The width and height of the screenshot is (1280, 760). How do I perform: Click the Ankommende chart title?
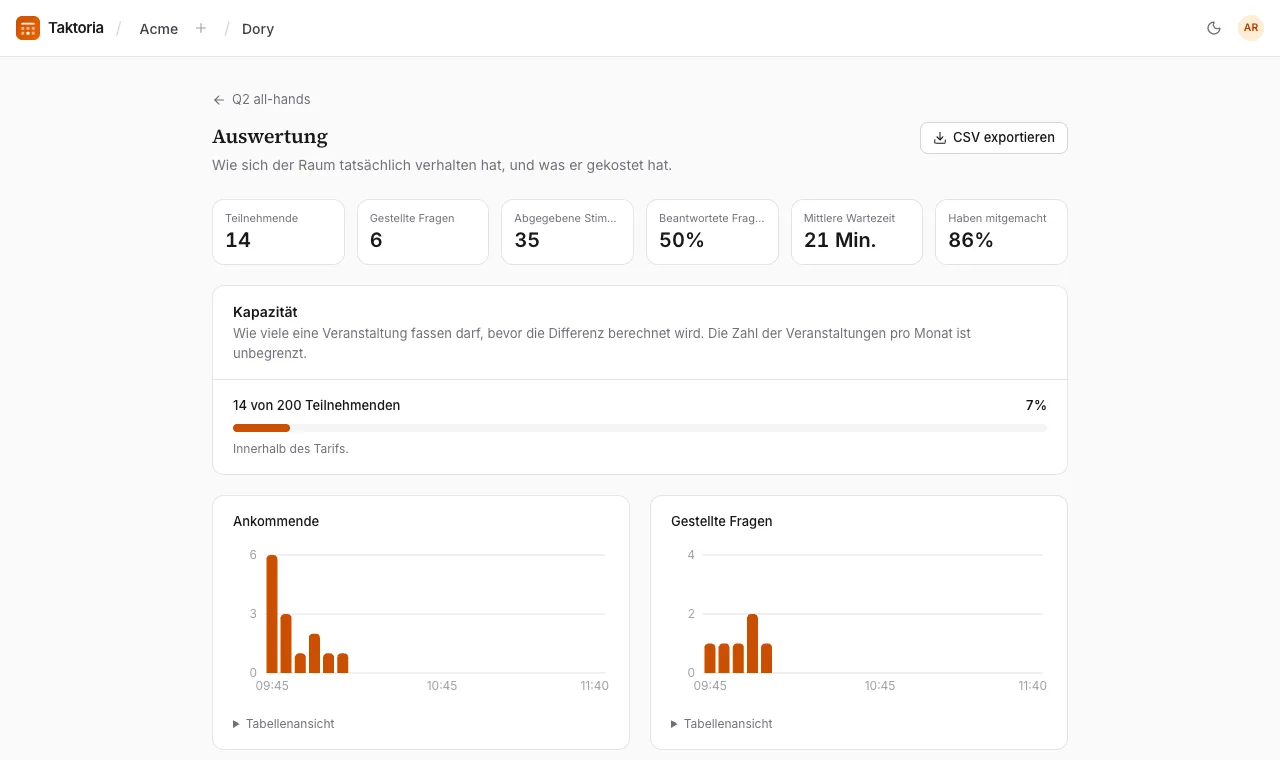click(276, 522)
